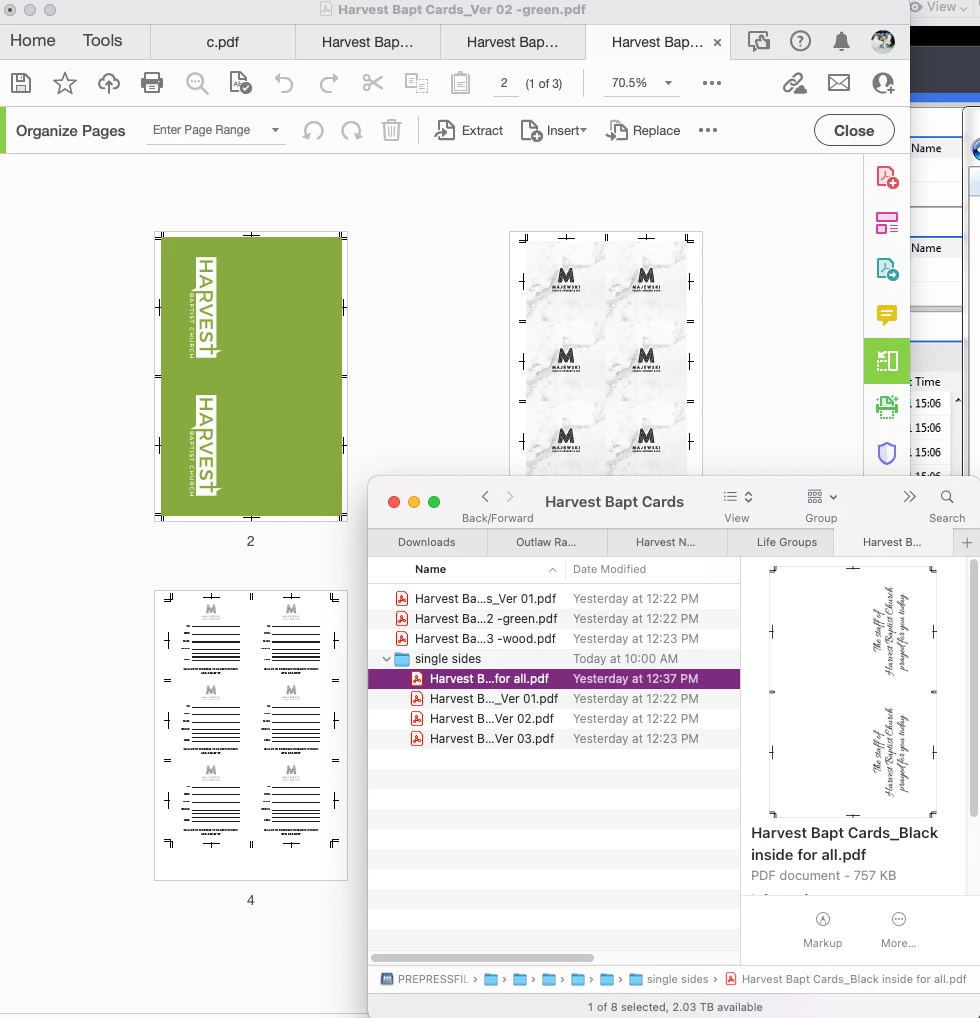Select Harvest B...Ver 03.pdf in single sides

[554, 739]
